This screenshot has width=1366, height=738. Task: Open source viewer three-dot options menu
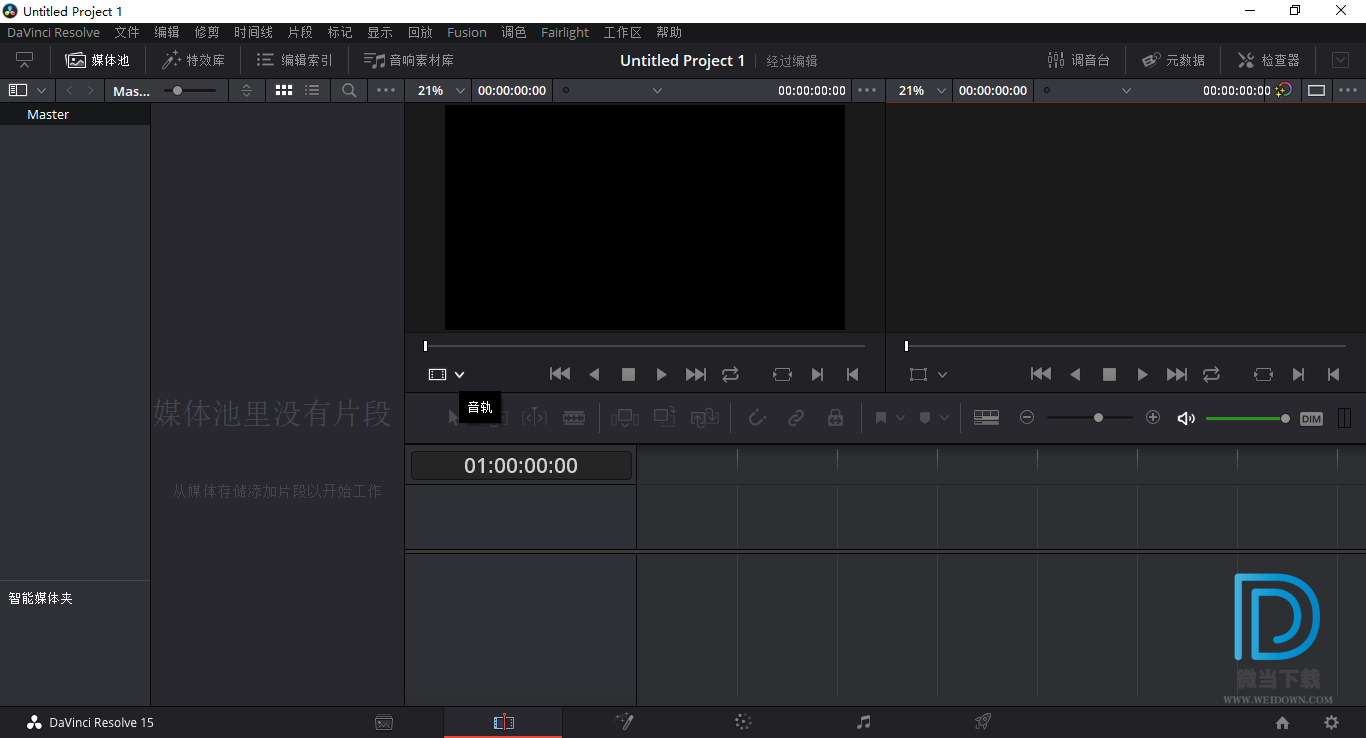click(x=867, y=90)
